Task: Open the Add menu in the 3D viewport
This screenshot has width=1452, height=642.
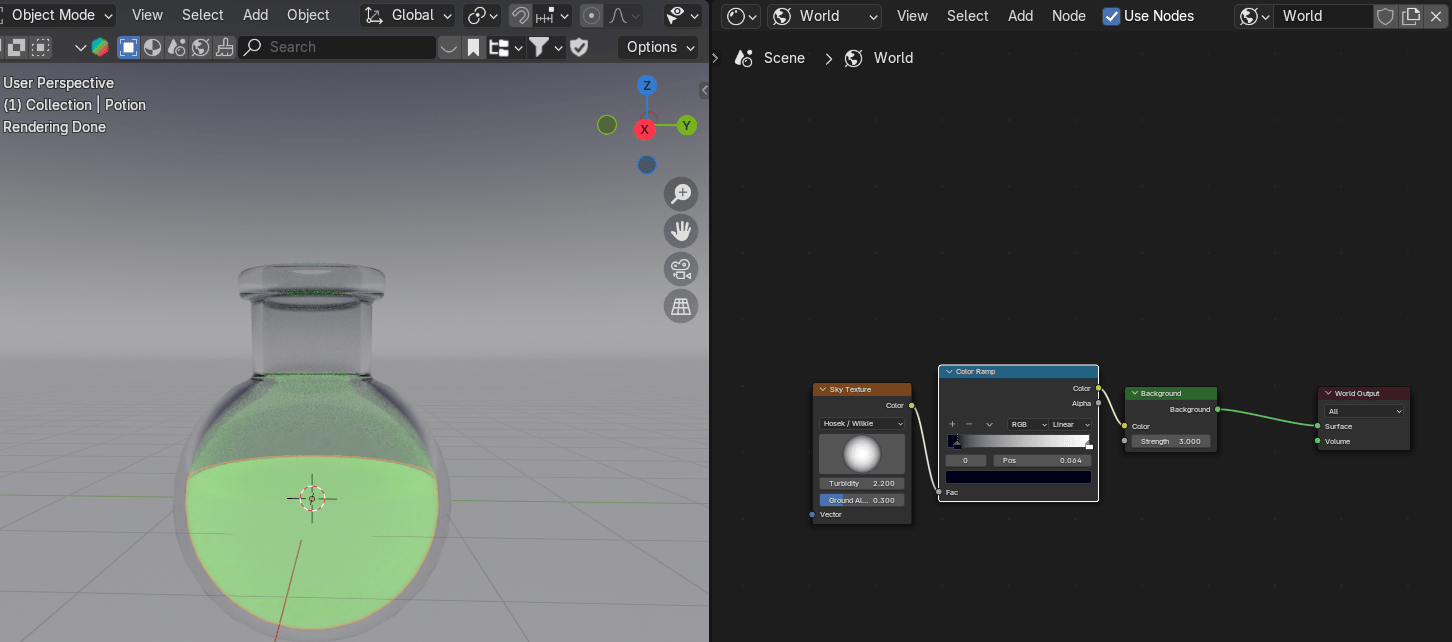Action: coord(256,15)
